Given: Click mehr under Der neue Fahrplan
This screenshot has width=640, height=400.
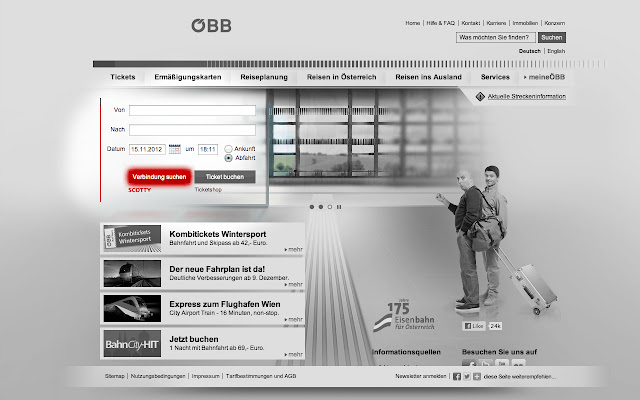Looking at the screenshot, I should (x=294, y=284).
